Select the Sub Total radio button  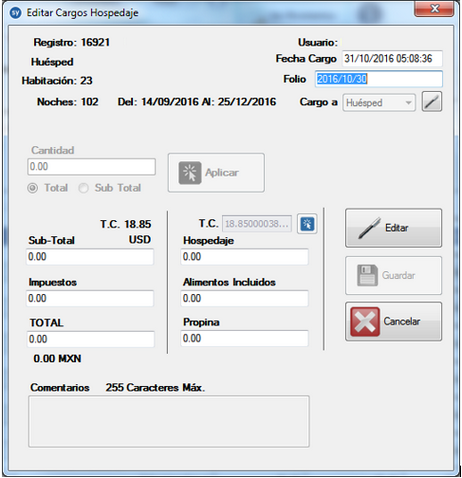click(83, 188)
